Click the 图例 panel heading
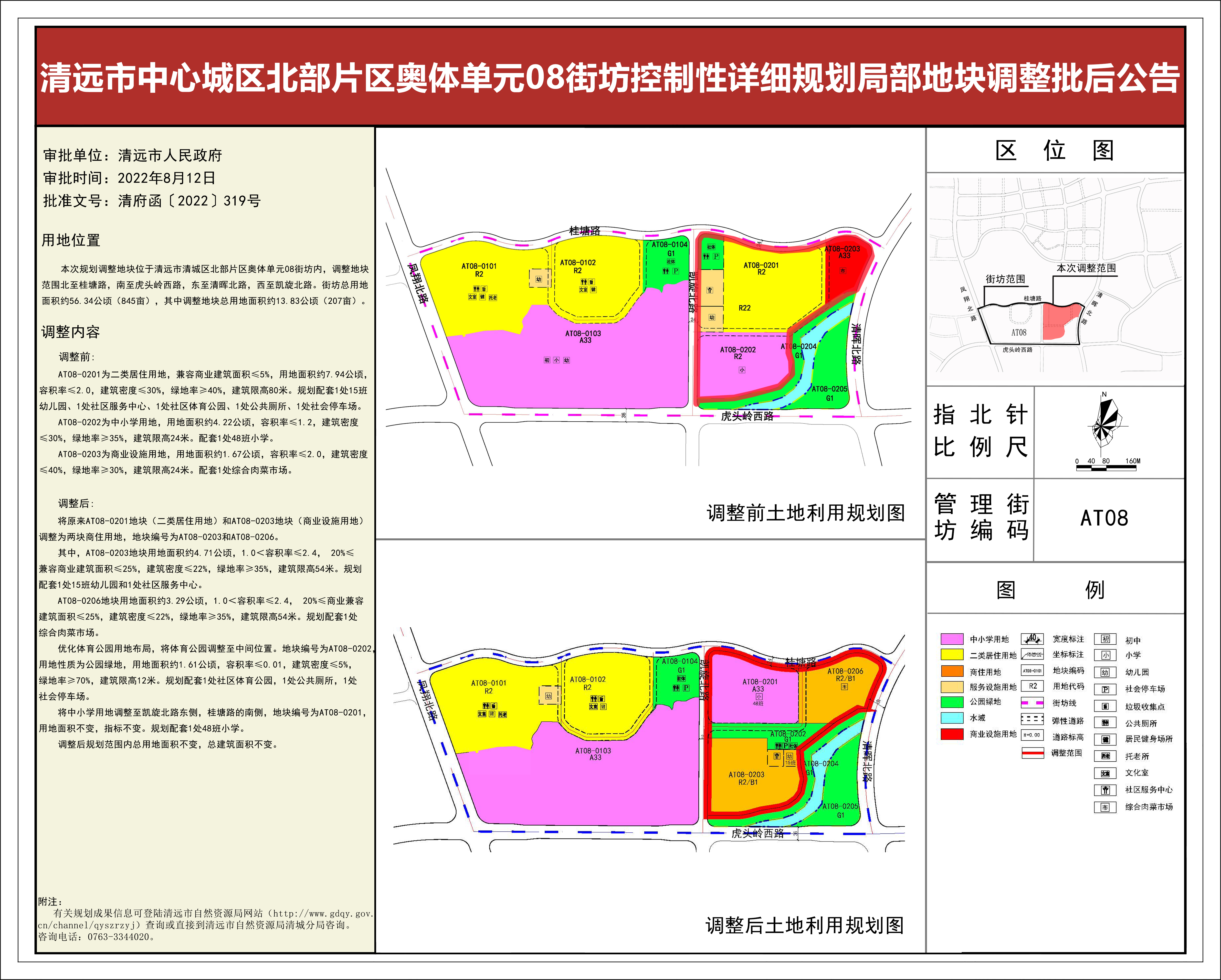 [x=1051, y=590]
